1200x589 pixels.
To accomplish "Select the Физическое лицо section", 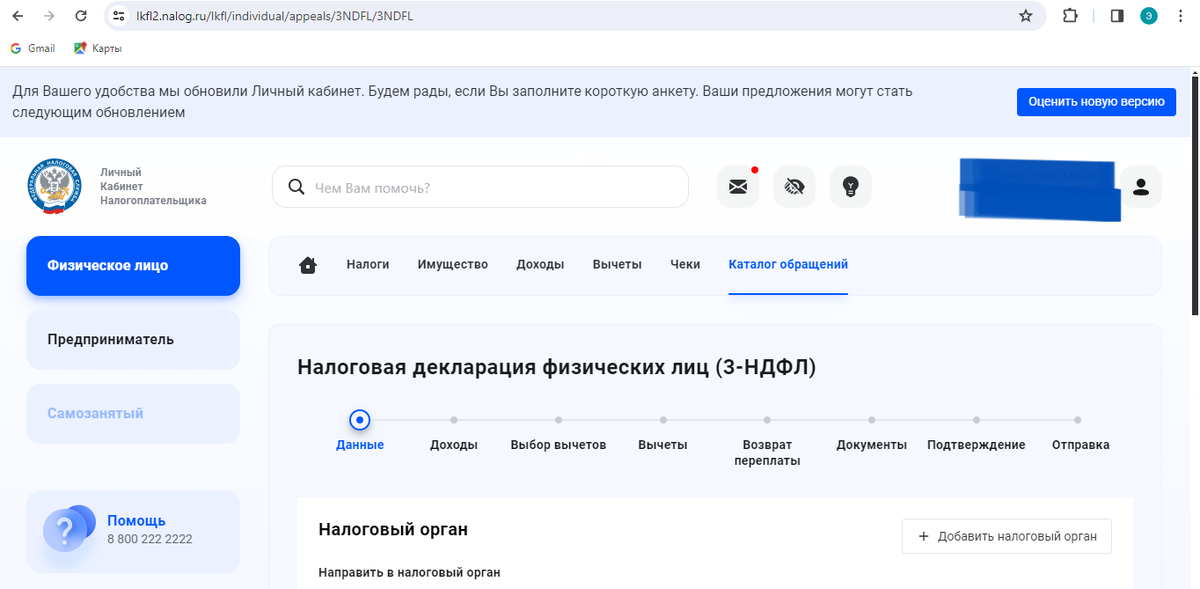I will coord(133,266).
